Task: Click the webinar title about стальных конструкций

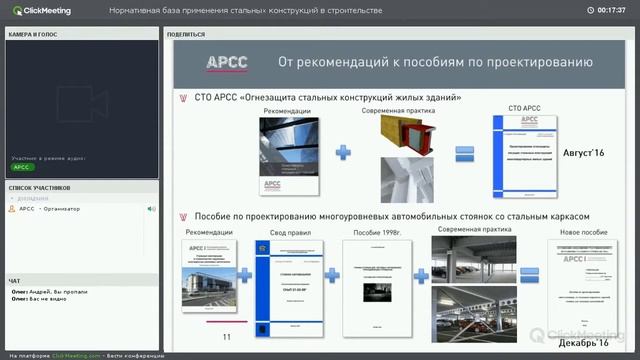Action: coord(245,11)
